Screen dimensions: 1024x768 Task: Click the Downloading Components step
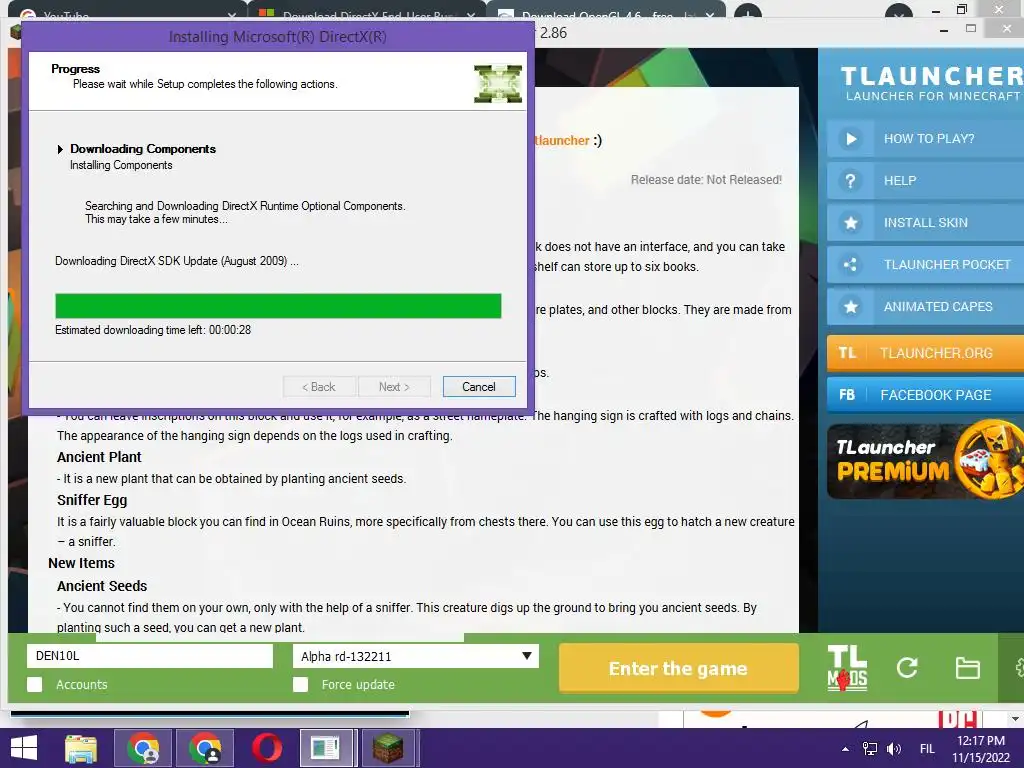click(142, 149)
